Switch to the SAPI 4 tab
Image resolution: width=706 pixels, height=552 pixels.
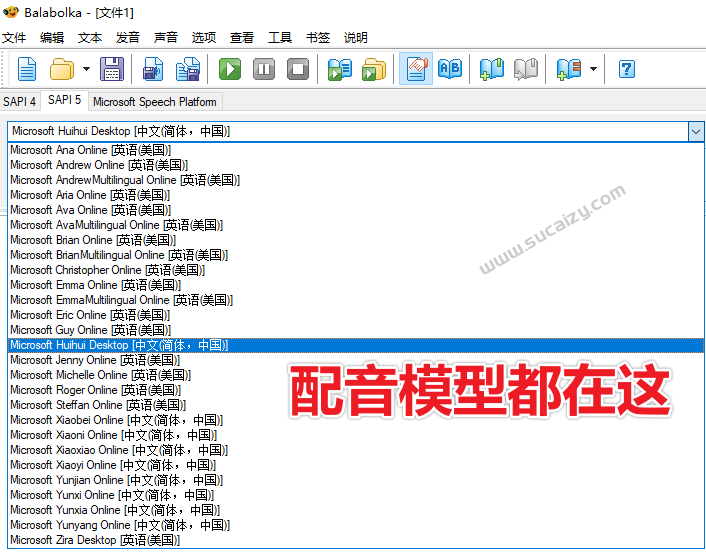[19, 101]
